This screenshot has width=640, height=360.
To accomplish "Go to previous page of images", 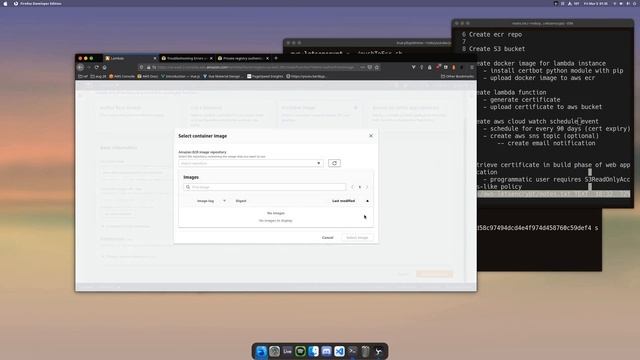I will click(353, 187).
